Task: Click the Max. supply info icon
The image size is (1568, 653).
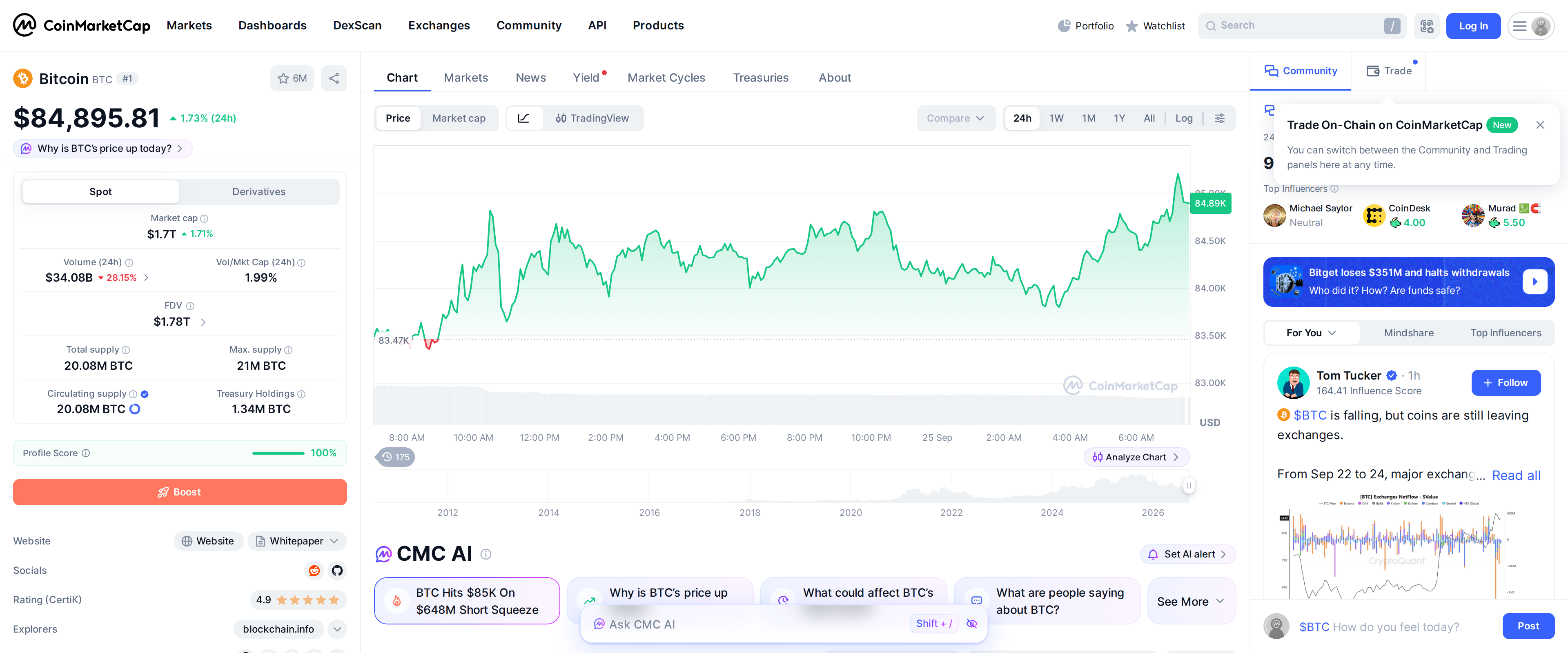Action: [x=289, y=350]
